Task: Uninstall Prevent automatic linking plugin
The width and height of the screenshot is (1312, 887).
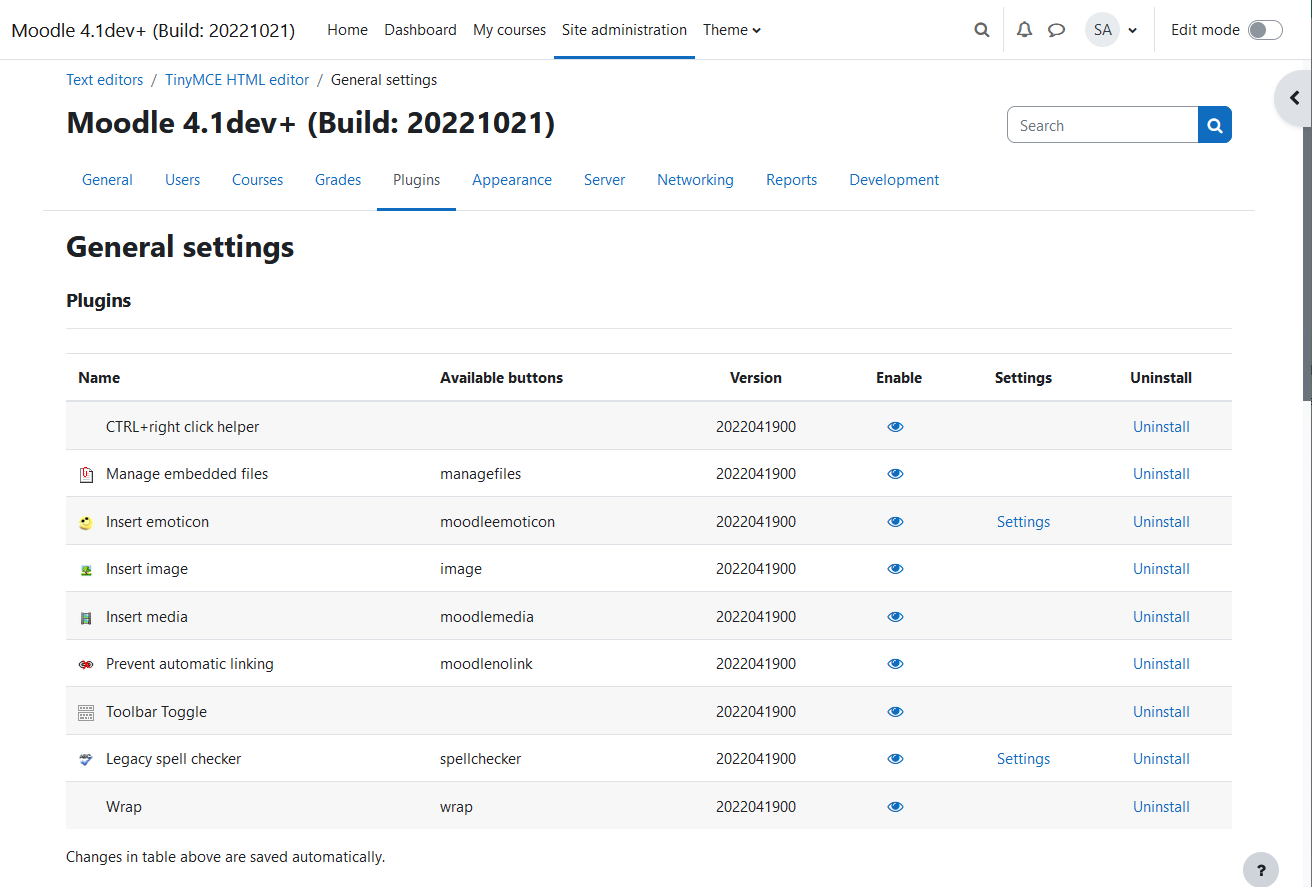Action: pos(1161,664)
